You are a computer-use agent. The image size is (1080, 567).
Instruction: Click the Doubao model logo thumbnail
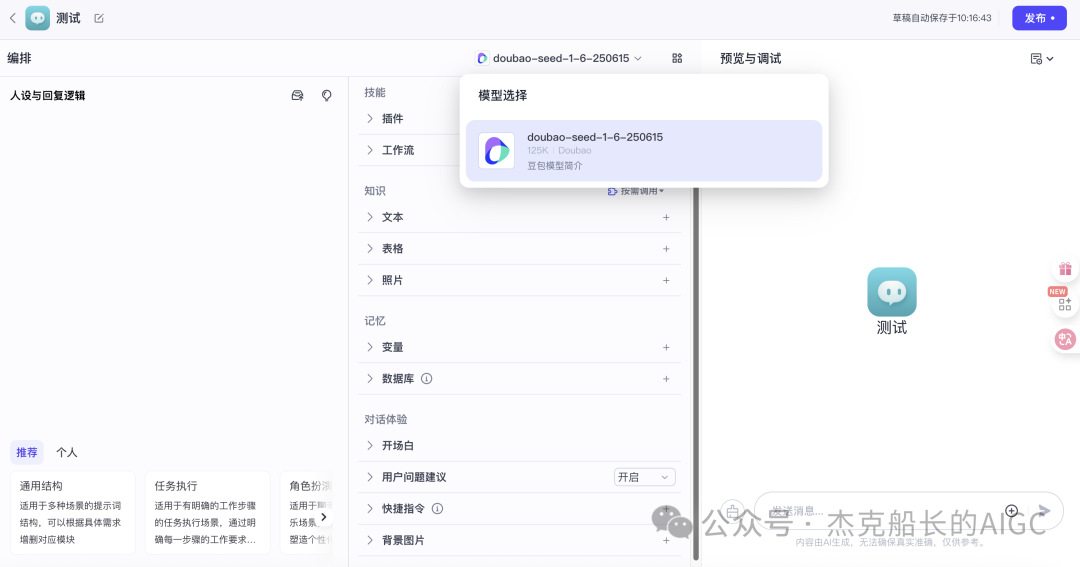pos(497,151)
